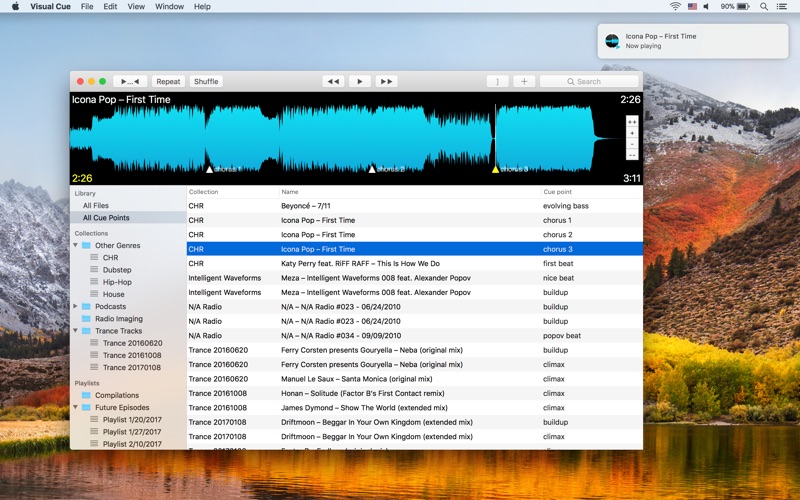Image resolution: width=800 pixels, height=500 pixels.
Task: Collapse the Other Genres collection
Action: point(75,245)
